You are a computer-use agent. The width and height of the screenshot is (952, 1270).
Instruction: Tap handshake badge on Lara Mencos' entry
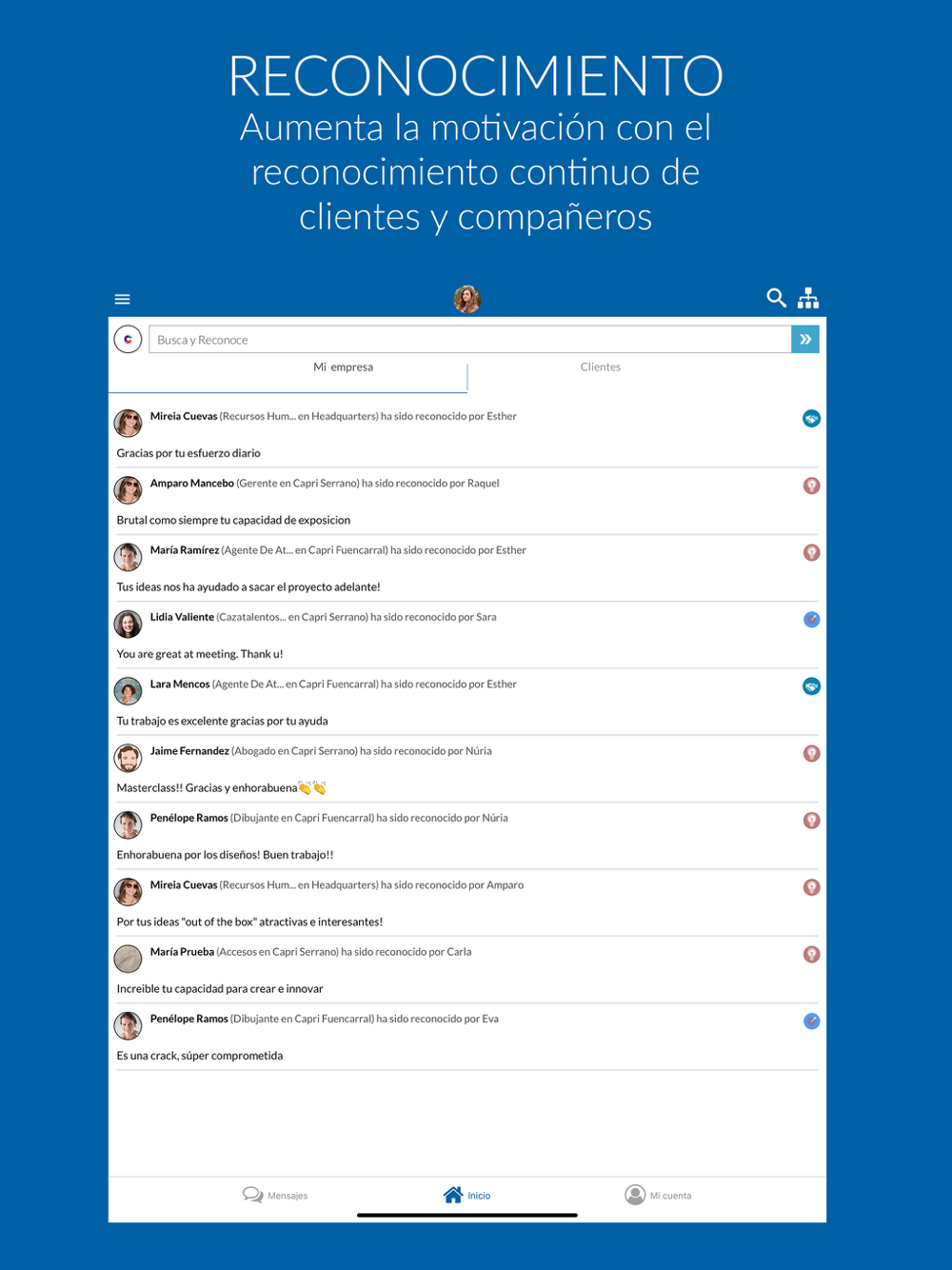(x=811, y=686)
